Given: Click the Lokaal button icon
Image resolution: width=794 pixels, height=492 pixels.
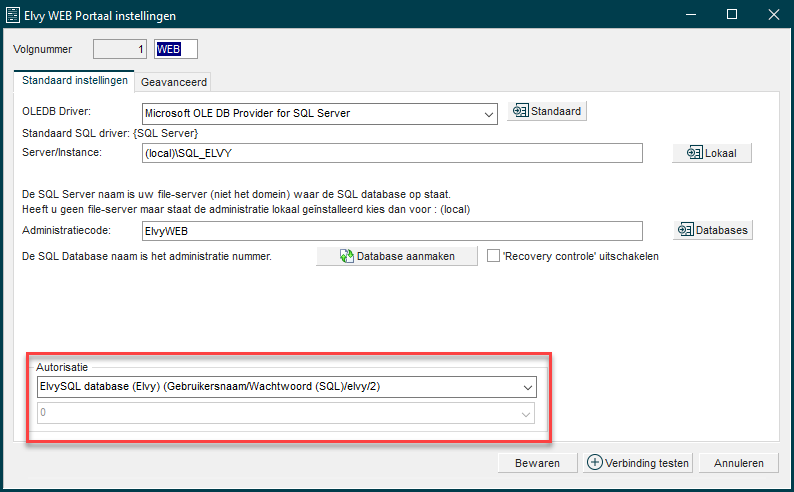Looking at the screenshot, I should (x=694, y=153).
